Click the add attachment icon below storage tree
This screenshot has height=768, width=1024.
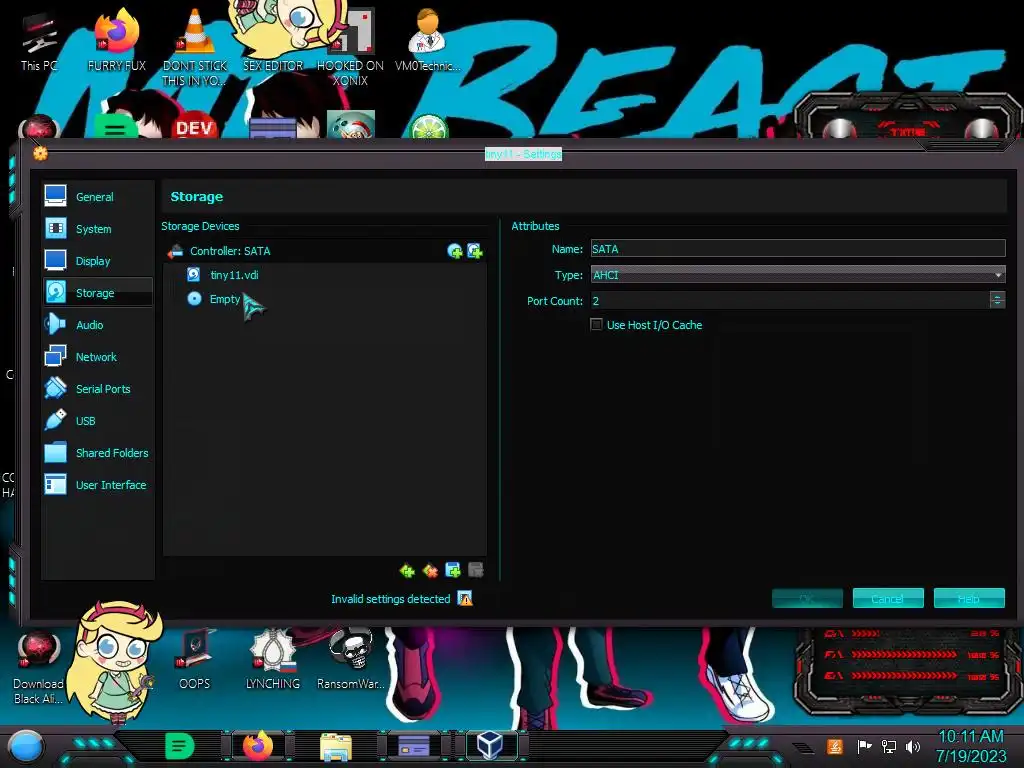point(453,570)
